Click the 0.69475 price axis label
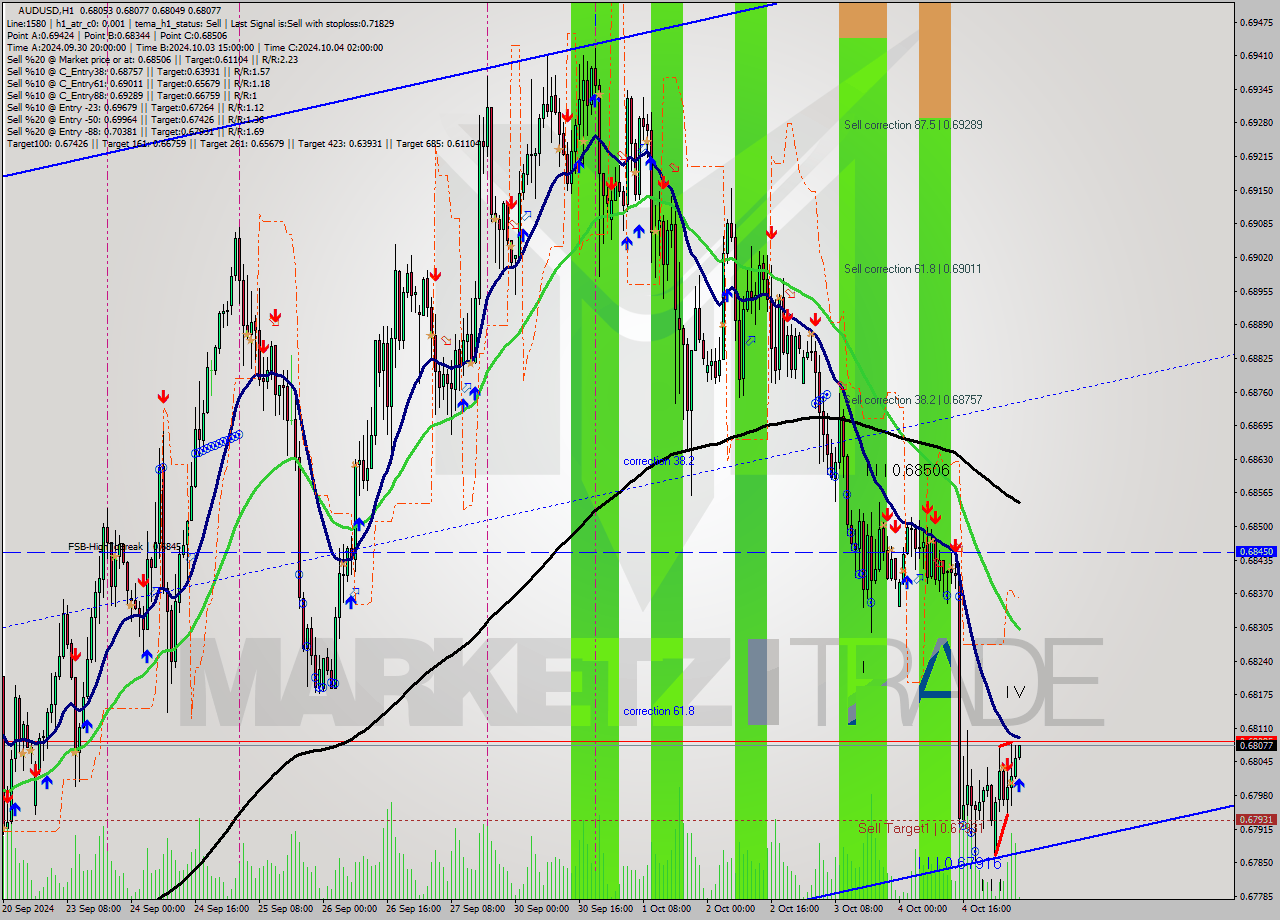Viewport: 1280px width, 920px height. (x=1256, y=22)
